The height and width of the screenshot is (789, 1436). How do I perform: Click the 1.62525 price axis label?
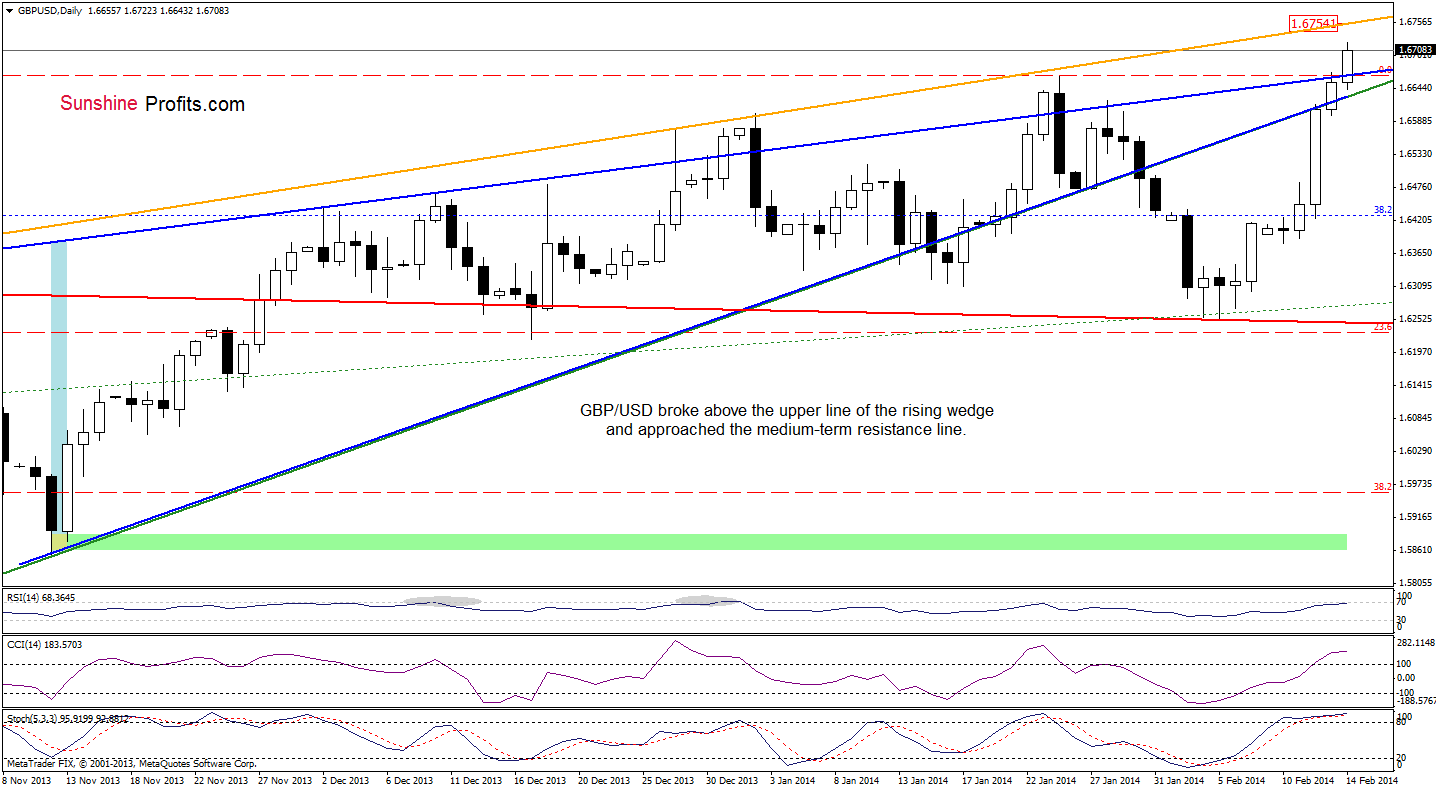click(x=1415, y=319)
